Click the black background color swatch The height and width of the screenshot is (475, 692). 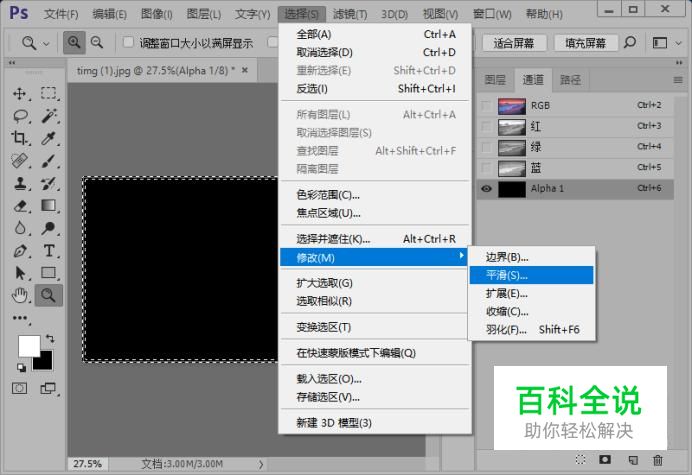pos(45,362)
